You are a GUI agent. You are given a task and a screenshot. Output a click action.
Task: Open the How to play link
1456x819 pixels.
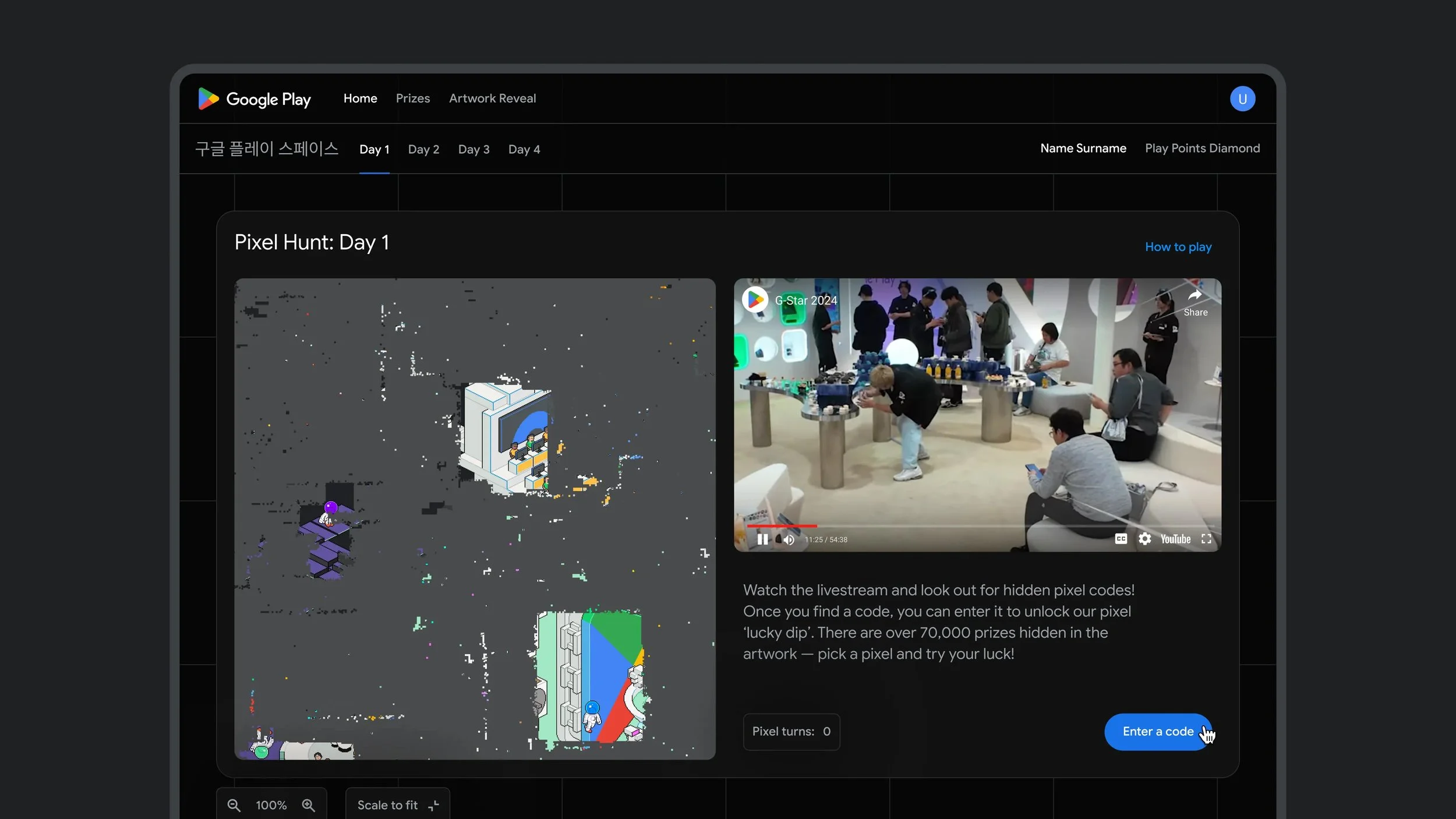1178,247
